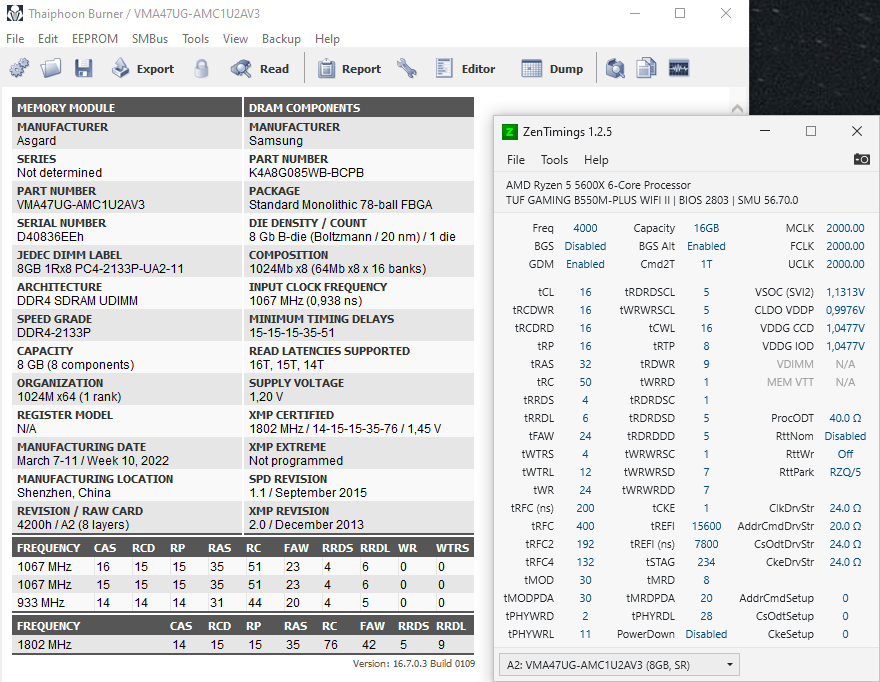Click the PowerDown Disabled value
The height and width of the screenshot is (682, 880).
tap(707, 634)
